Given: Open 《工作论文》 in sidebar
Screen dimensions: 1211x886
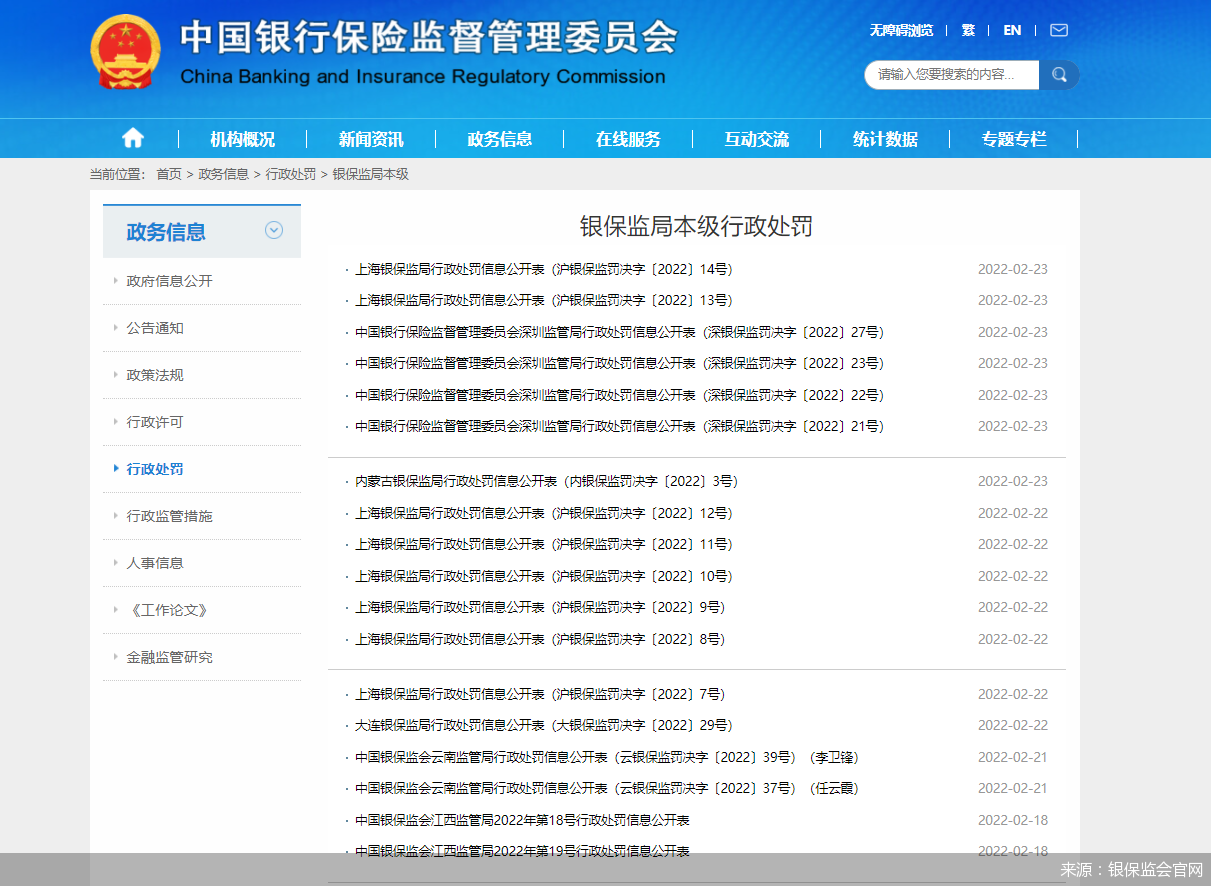Looking at the screenshot, I should coord(167,610).
